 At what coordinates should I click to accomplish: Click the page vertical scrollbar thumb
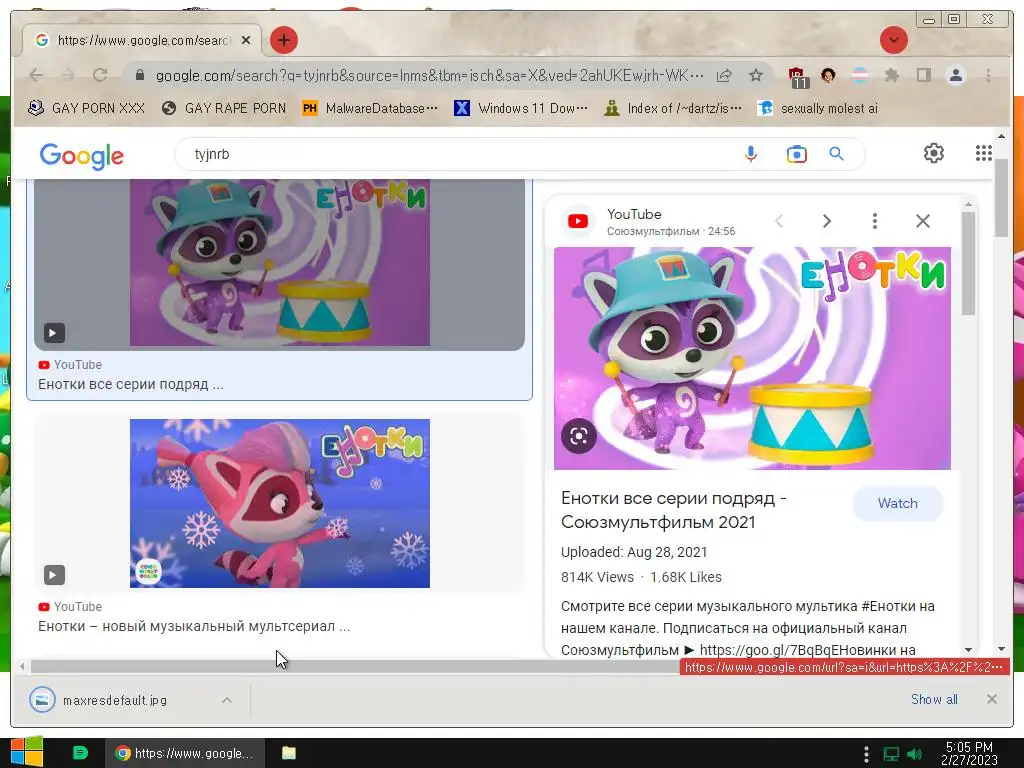click(1001, 197)
